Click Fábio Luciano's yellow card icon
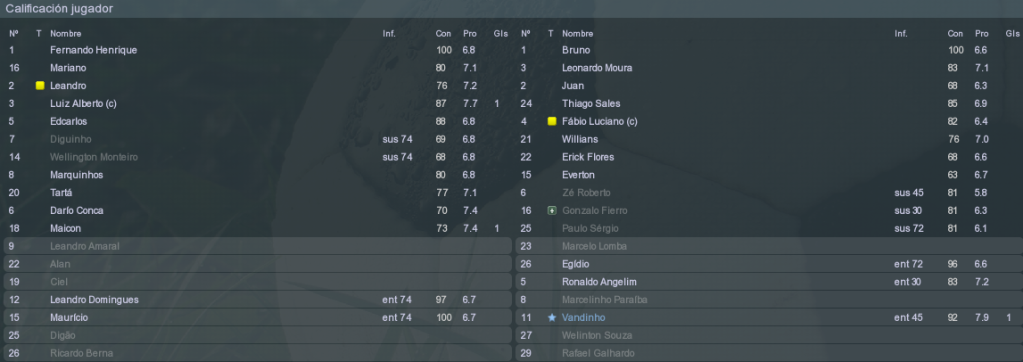Screen dimensions: 1023x362 pos(552,121)
